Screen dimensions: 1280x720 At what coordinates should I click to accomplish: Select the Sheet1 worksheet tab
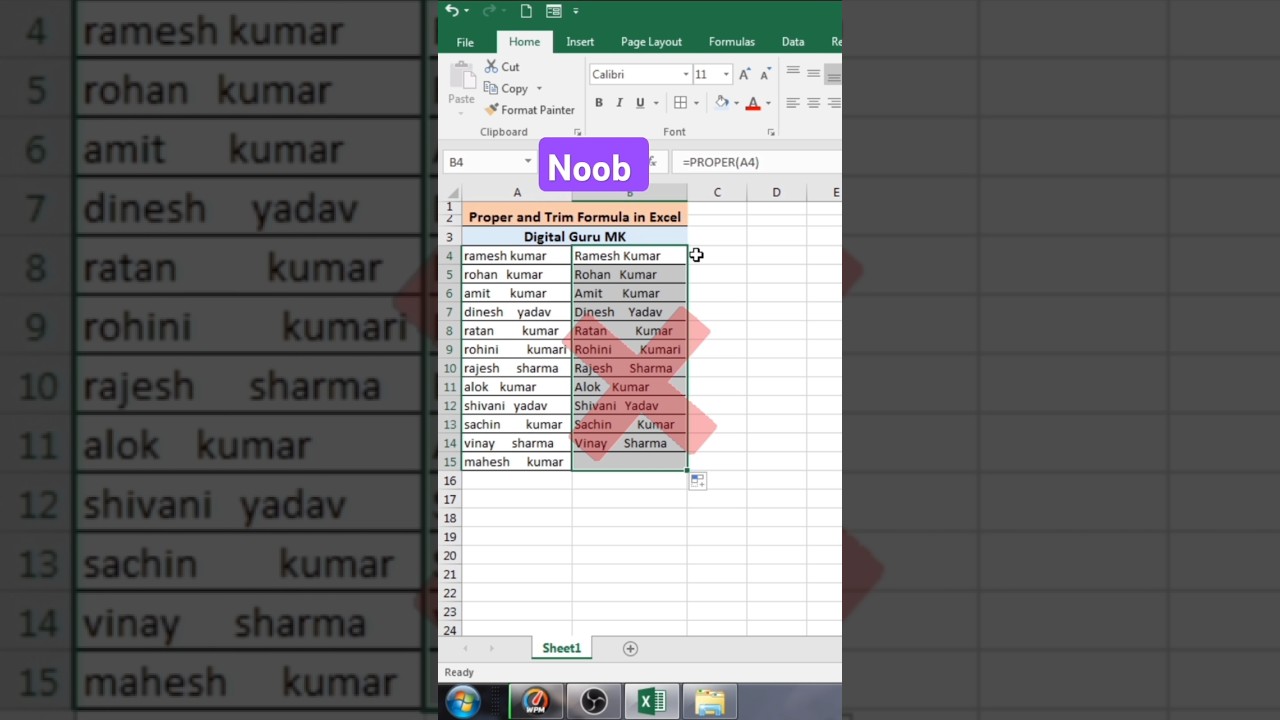[561, 649]
